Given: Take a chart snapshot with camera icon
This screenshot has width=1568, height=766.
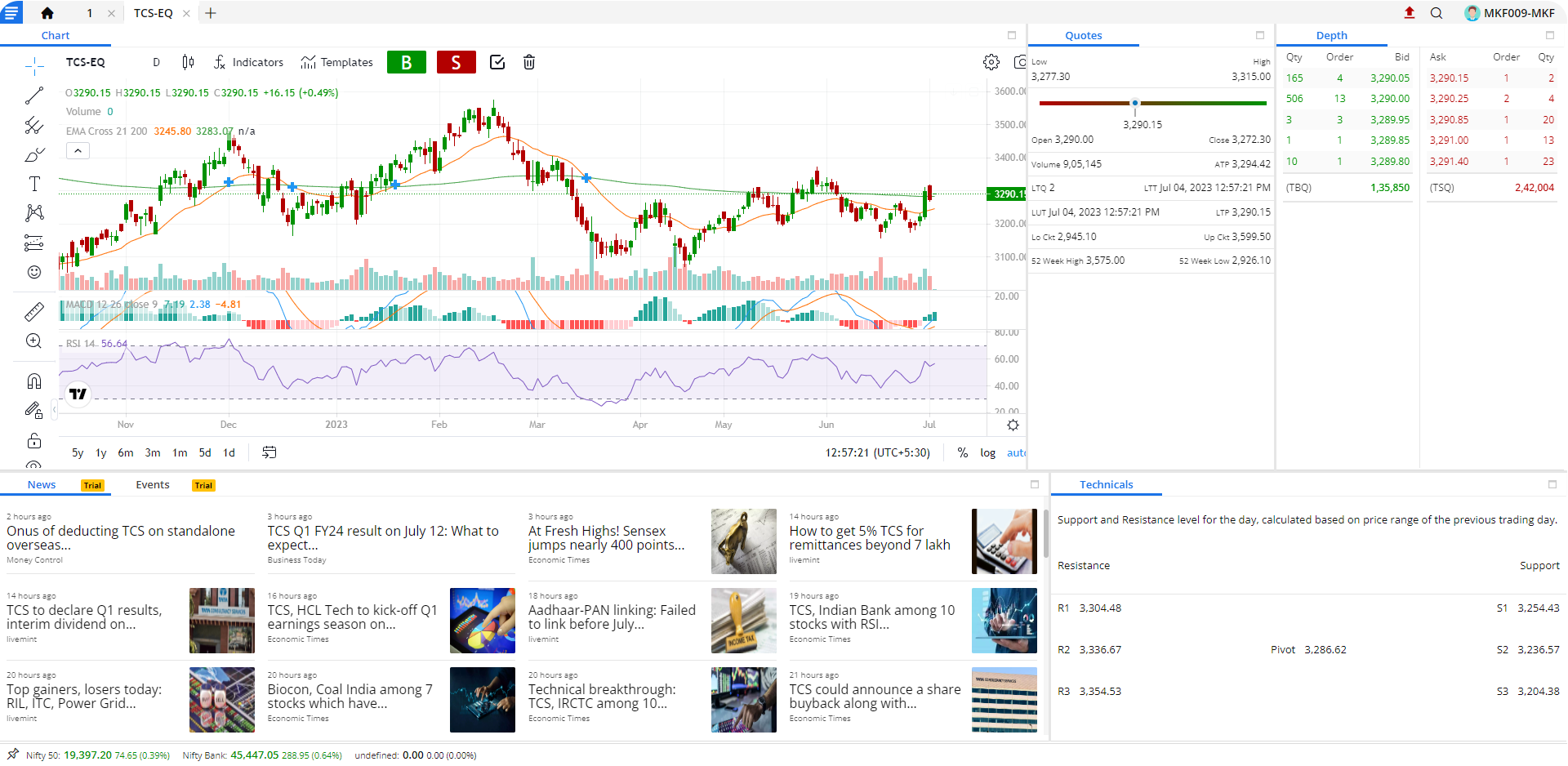Looking at the screenshot, I should pos(1020,62).
